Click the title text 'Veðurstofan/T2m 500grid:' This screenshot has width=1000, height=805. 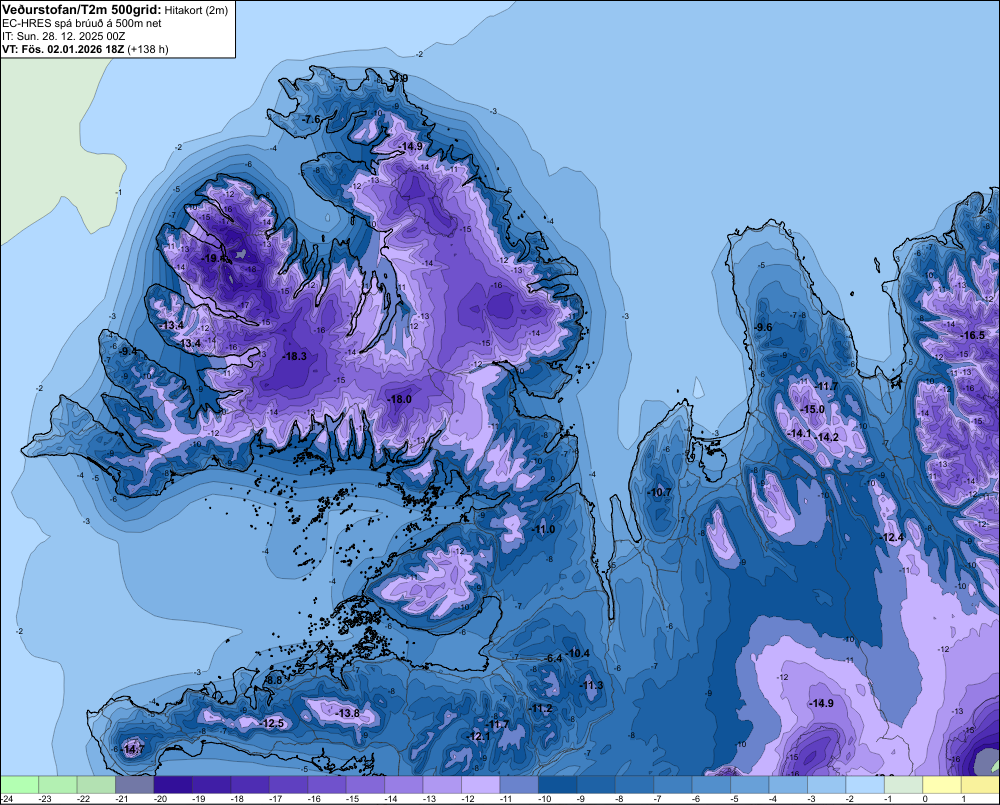pos(82,10)
